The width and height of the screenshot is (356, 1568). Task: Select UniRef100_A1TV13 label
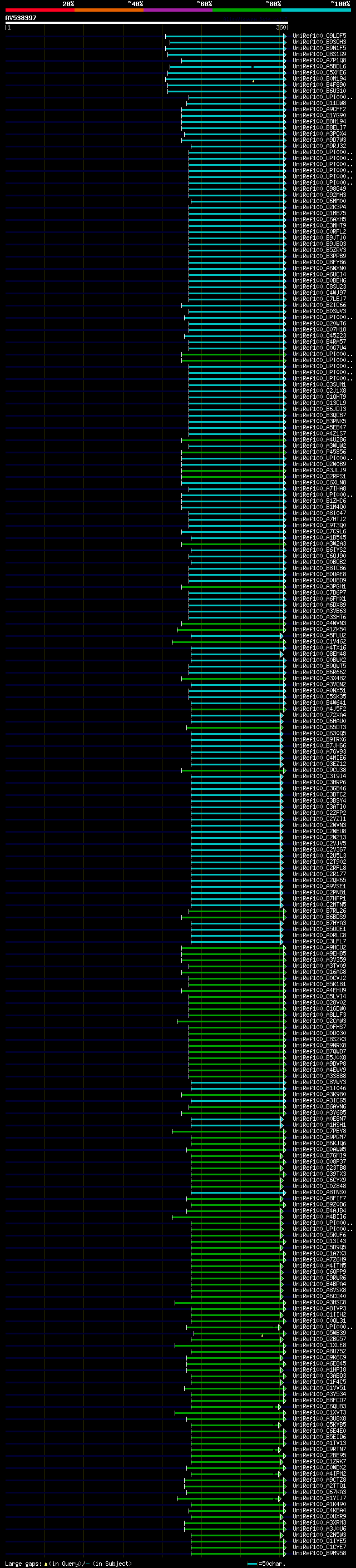pyautogui.click(x=319, y=1443)
